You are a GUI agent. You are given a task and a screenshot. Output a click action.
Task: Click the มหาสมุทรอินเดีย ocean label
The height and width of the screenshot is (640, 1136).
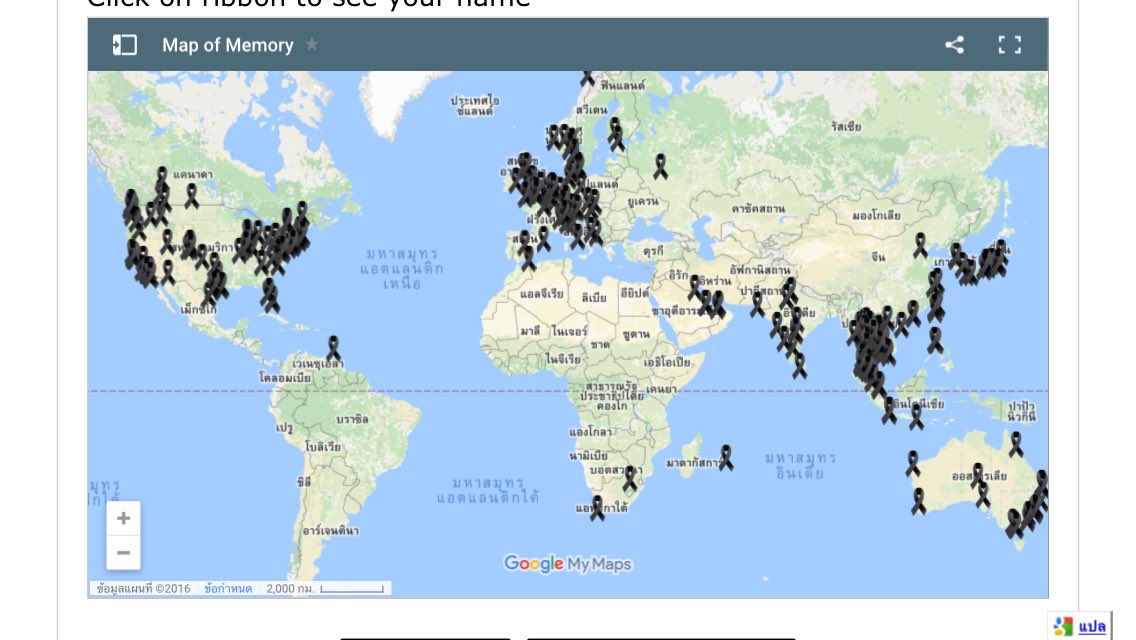801,465
